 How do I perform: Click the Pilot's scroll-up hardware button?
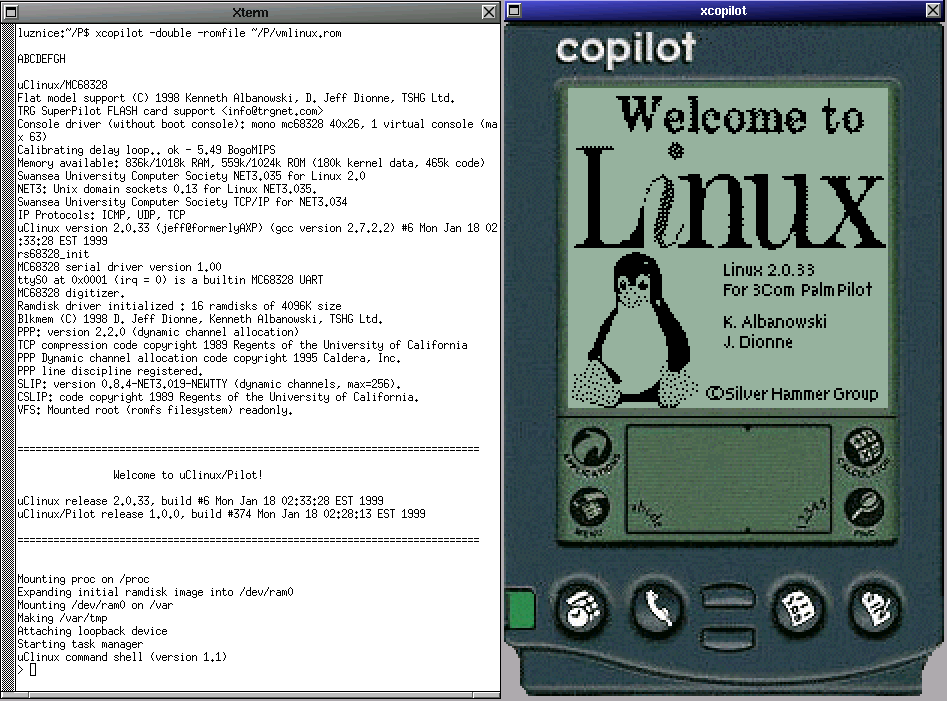tap(728, 597)
